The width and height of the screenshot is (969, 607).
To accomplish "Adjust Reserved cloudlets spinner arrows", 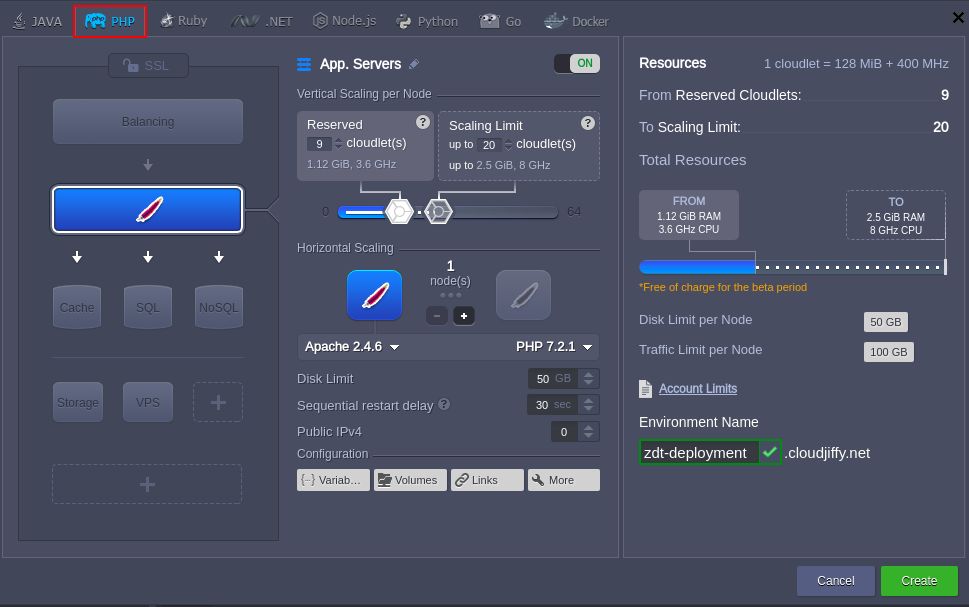I will 338,144.
